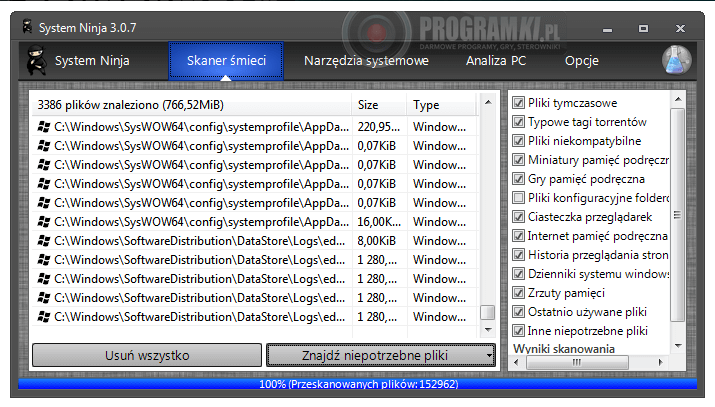Close the System Ninja window

(680, 28)
